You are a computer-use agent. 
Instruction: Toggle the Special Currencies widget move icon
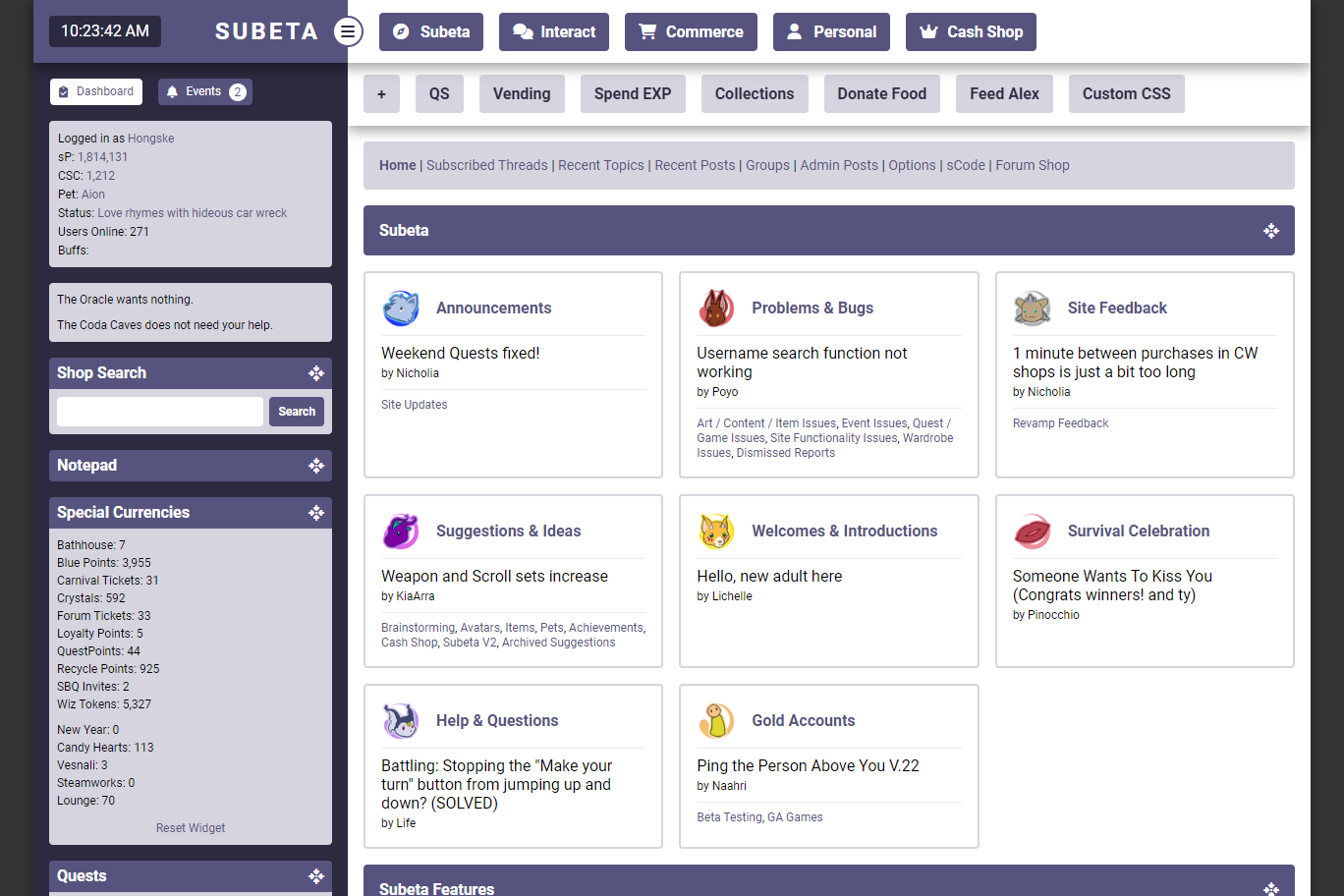click(316, 513)
